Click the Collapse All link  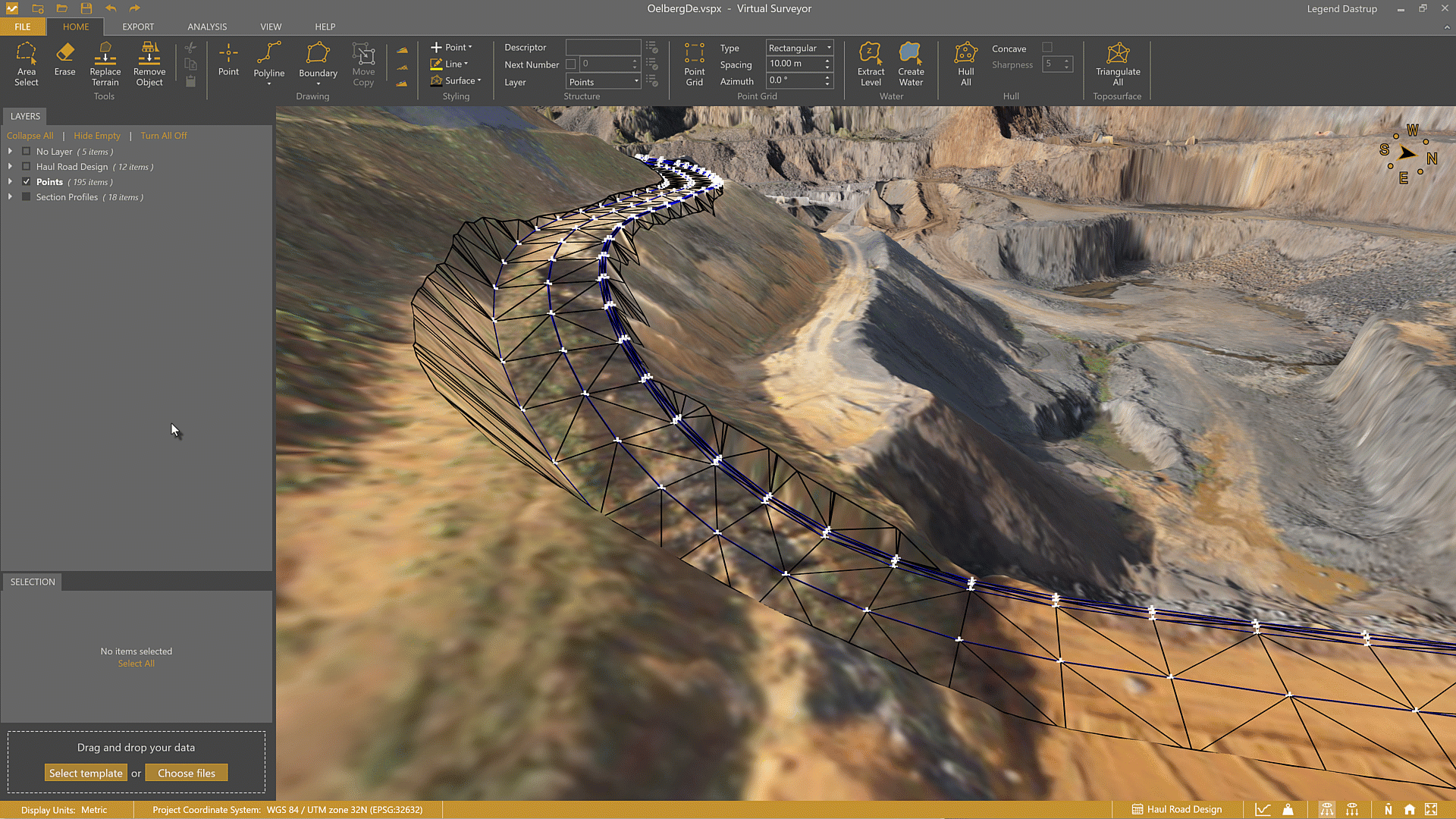[x=30, y=136]
